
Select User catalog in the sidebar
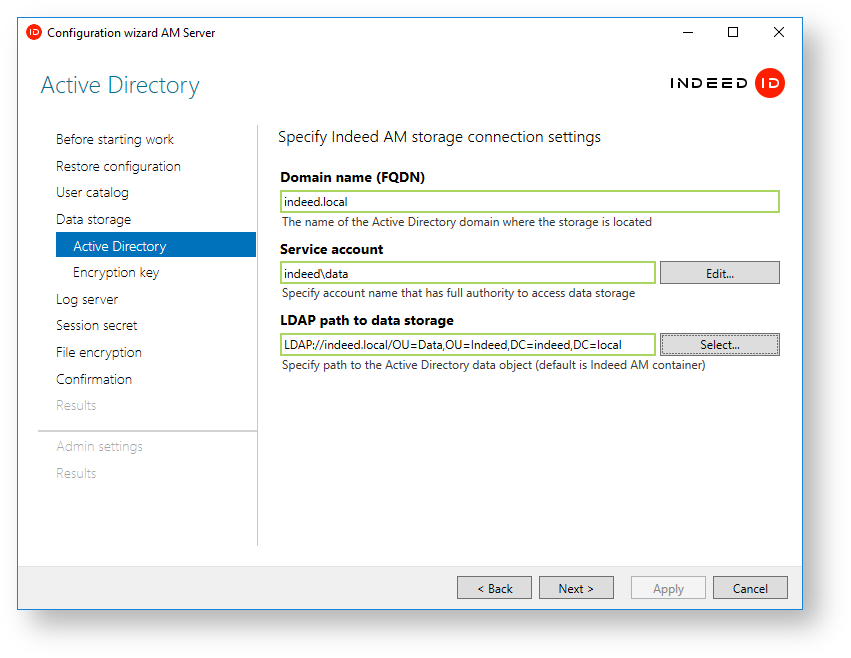[x=92, y=193]
